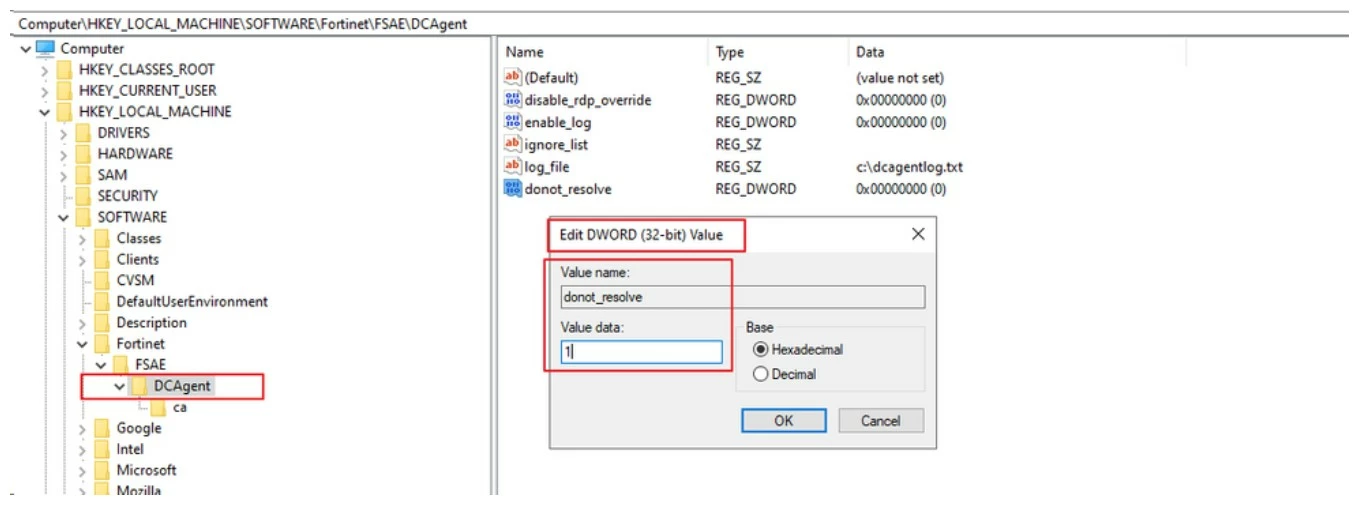Click the HKEY_CLASSES_ROOT folder icon
Screen dimensions: 1366x507
point(65,69)
